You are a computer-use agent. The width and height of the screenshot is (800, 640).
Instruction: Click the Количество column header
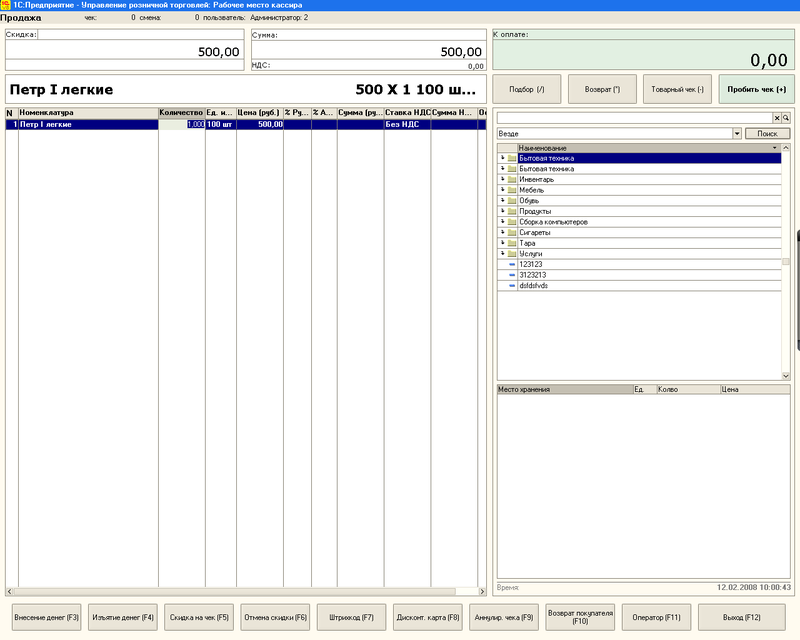click(x=182, y=113)
